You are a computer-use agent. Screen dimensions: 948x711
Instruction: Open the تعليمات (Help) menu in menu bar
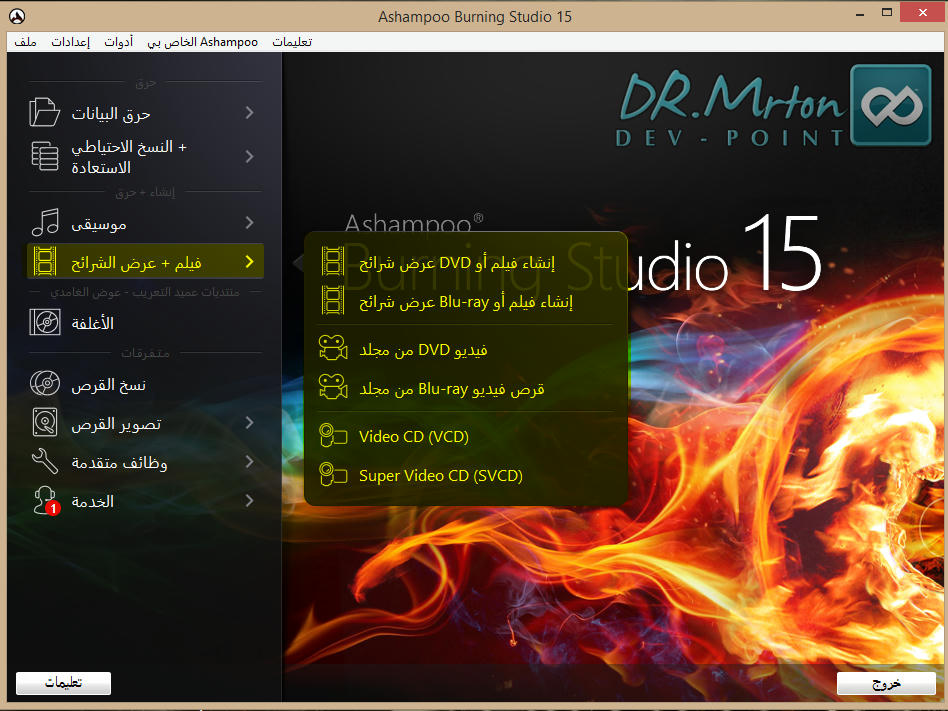pyautogui.click(x=292, y=42)
